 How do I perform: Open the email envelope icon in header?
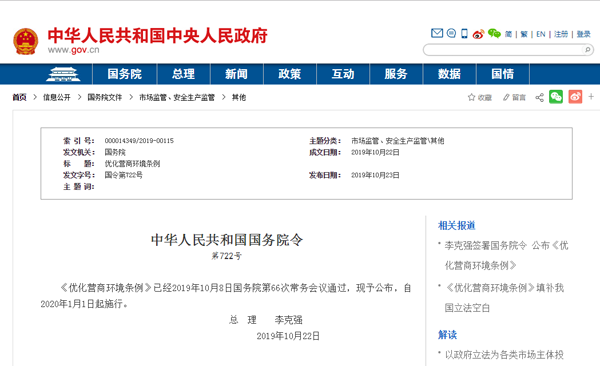[x=437, y=33]
